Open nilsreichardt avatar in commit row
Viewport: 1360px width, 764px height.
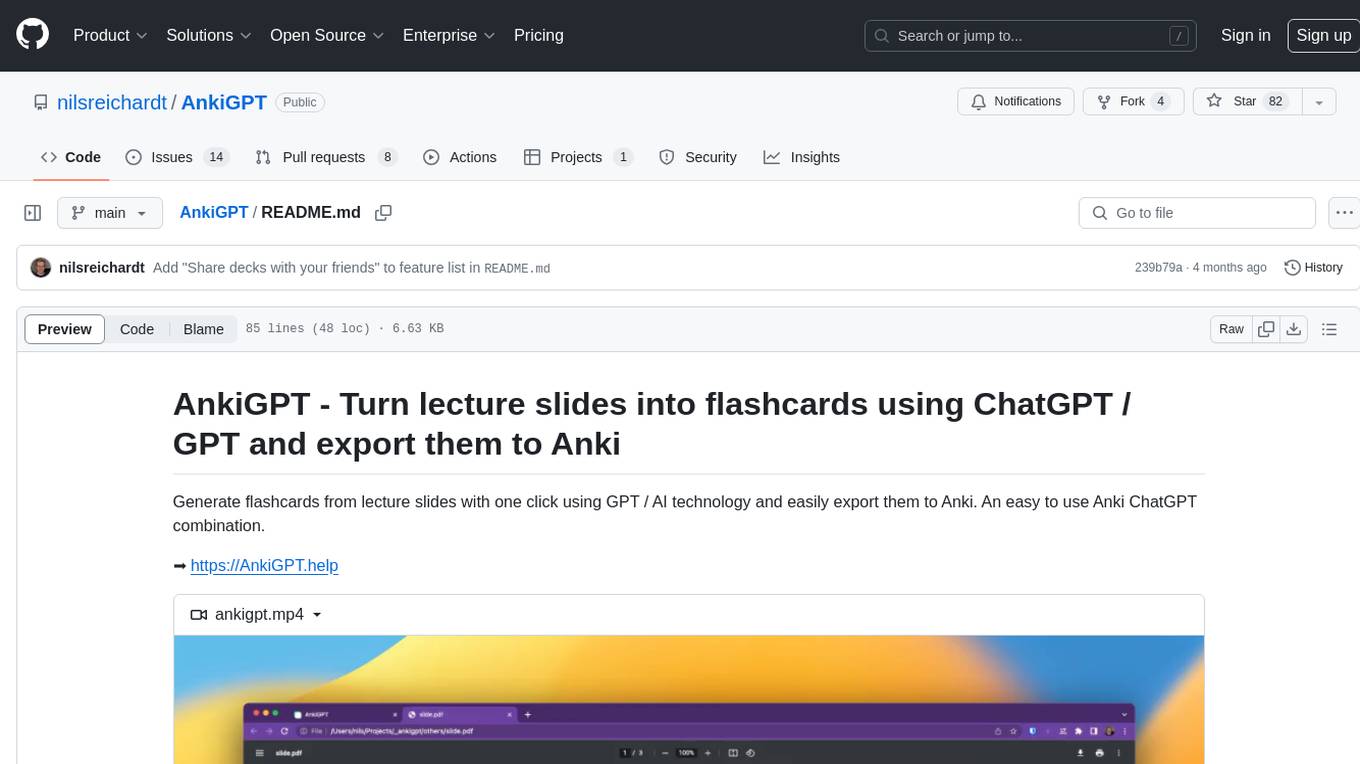(x=41, y=268)
